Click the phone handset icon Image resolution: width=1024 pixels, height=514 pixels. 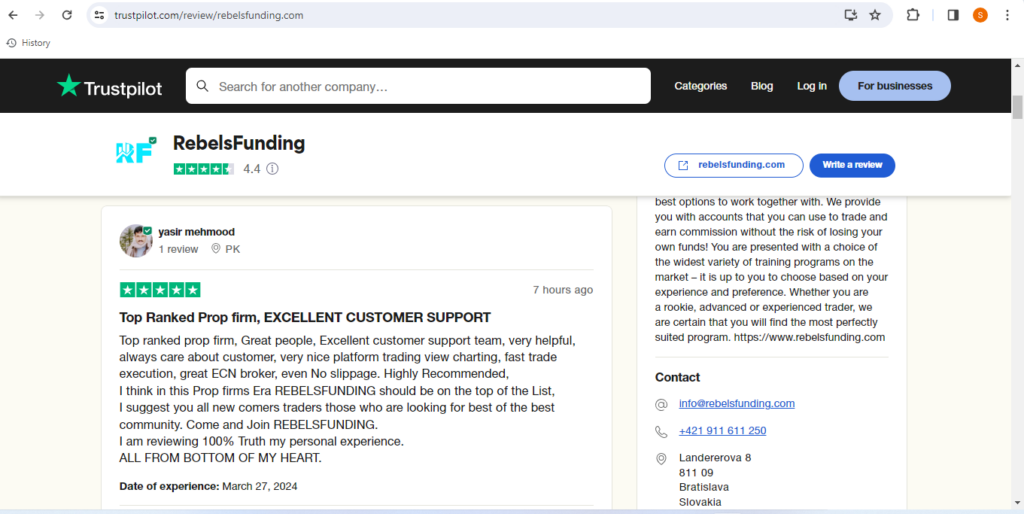point(662,432)
